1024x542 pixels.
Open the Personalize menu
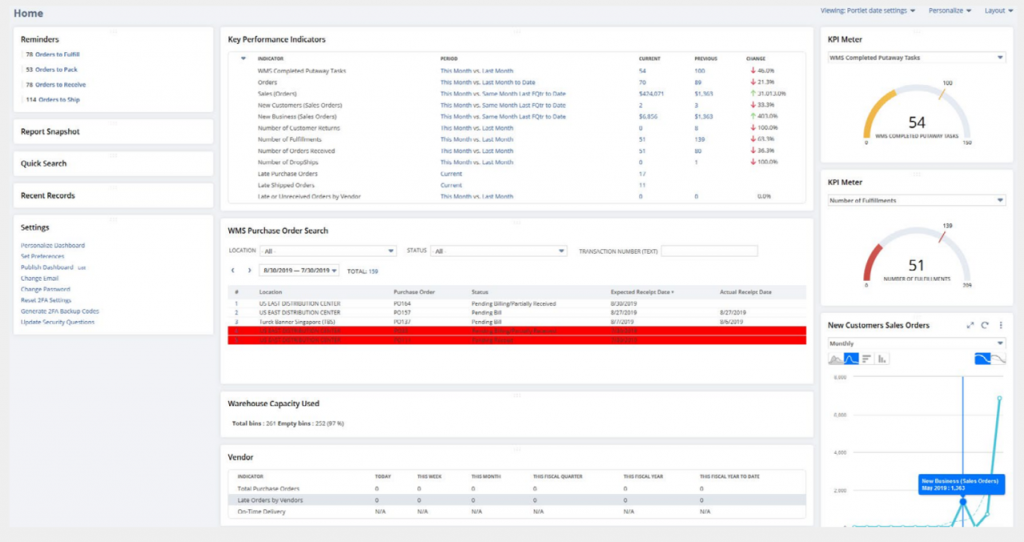click(950, 10)
